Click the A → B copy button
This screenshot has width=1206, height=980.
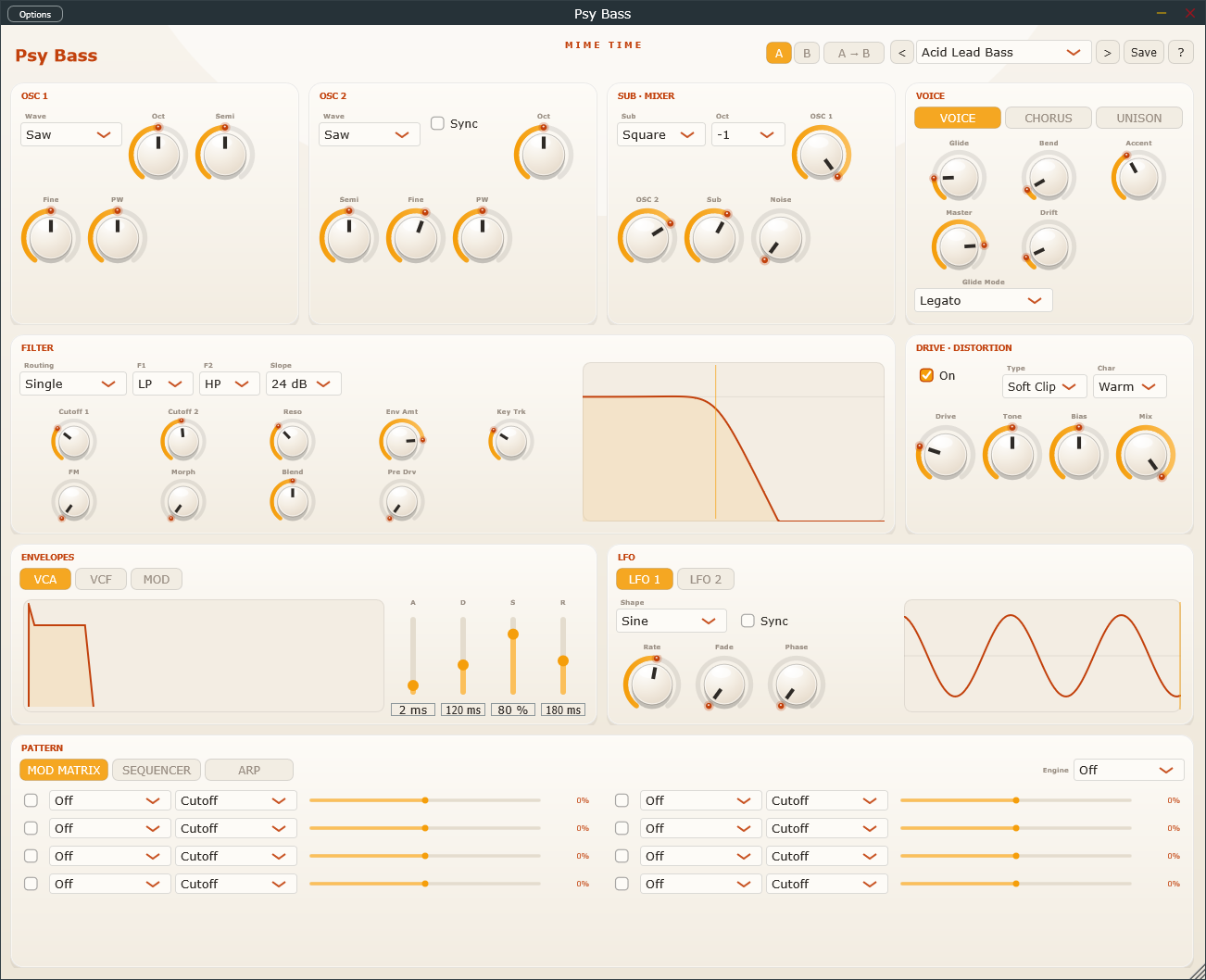pyautogui.click(x=854, y=53)
